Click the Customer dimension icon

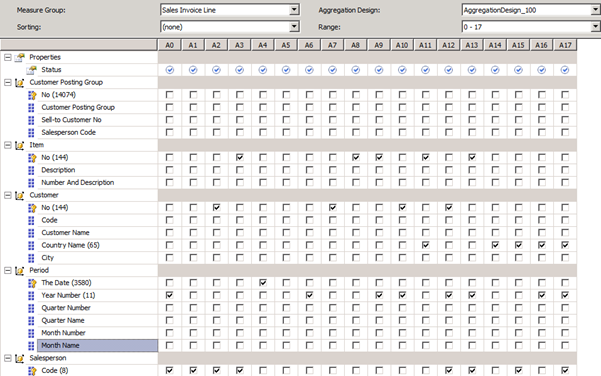[20, 195]
